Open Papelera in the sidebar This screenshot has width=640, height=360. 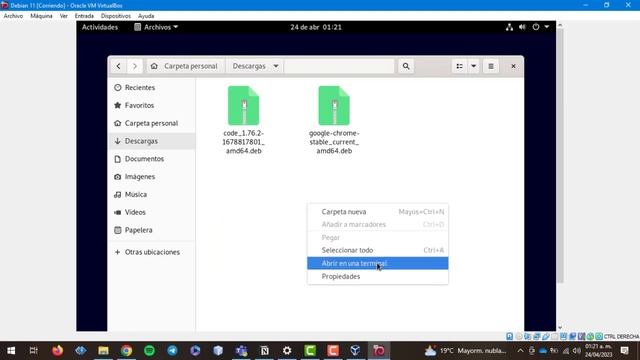[x=152, y=230]
